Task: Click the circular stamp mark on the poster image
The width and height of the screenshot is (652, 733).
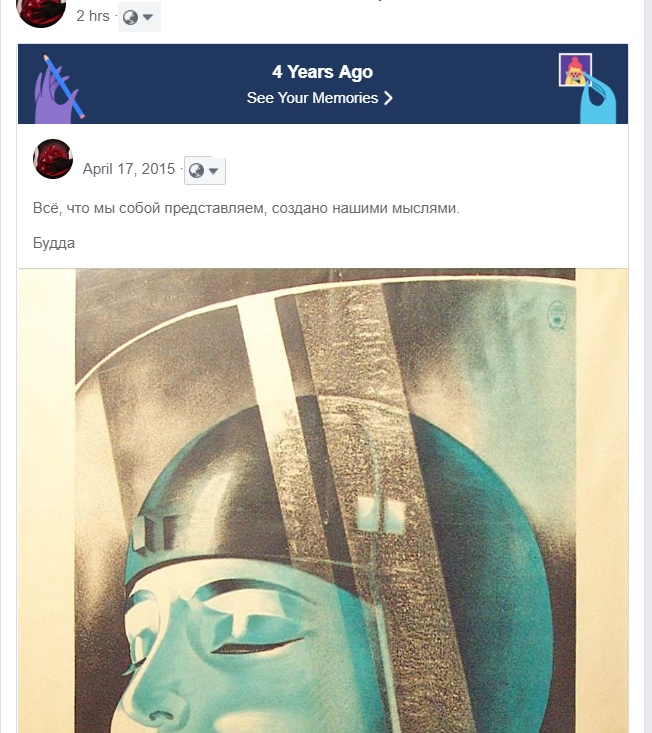Action: 557,316
